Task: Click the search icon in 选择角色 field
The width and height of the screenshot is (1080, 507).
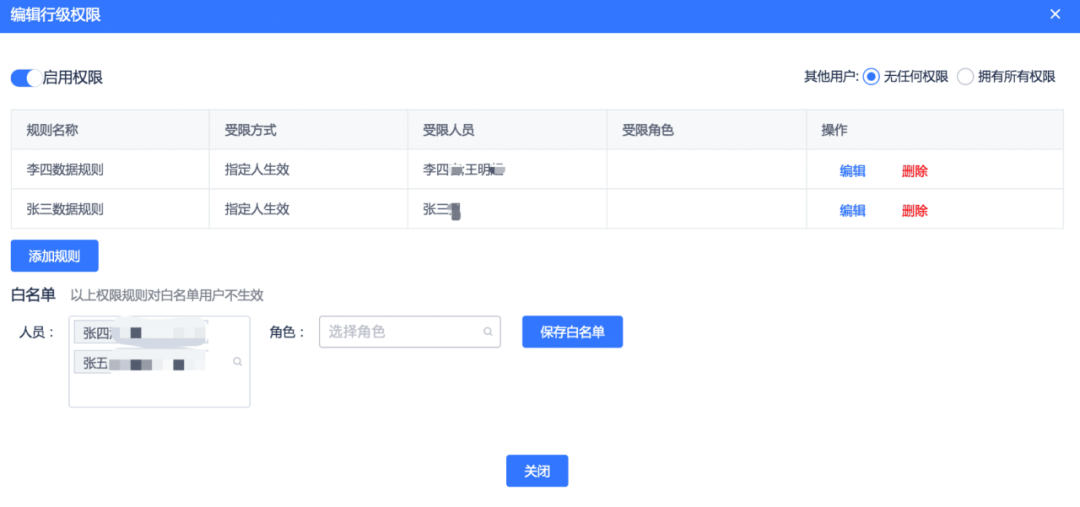Action: 488,332
